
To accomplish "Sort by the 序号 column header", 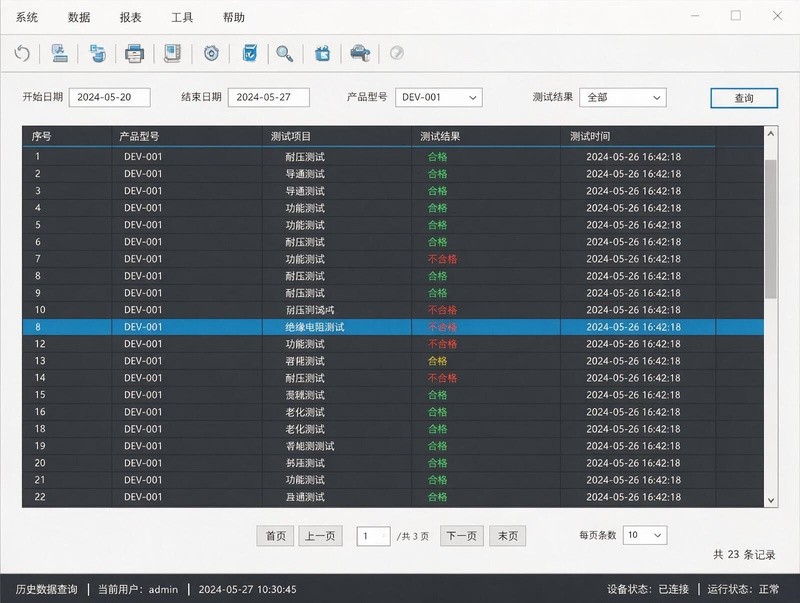I will click(x=67, y=136).
